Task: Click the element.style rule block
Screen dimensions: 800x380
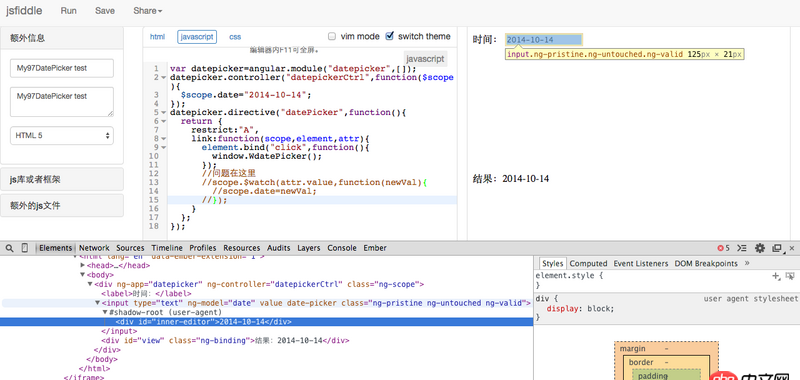Action: pyautogui.click(x=666, y=280)
